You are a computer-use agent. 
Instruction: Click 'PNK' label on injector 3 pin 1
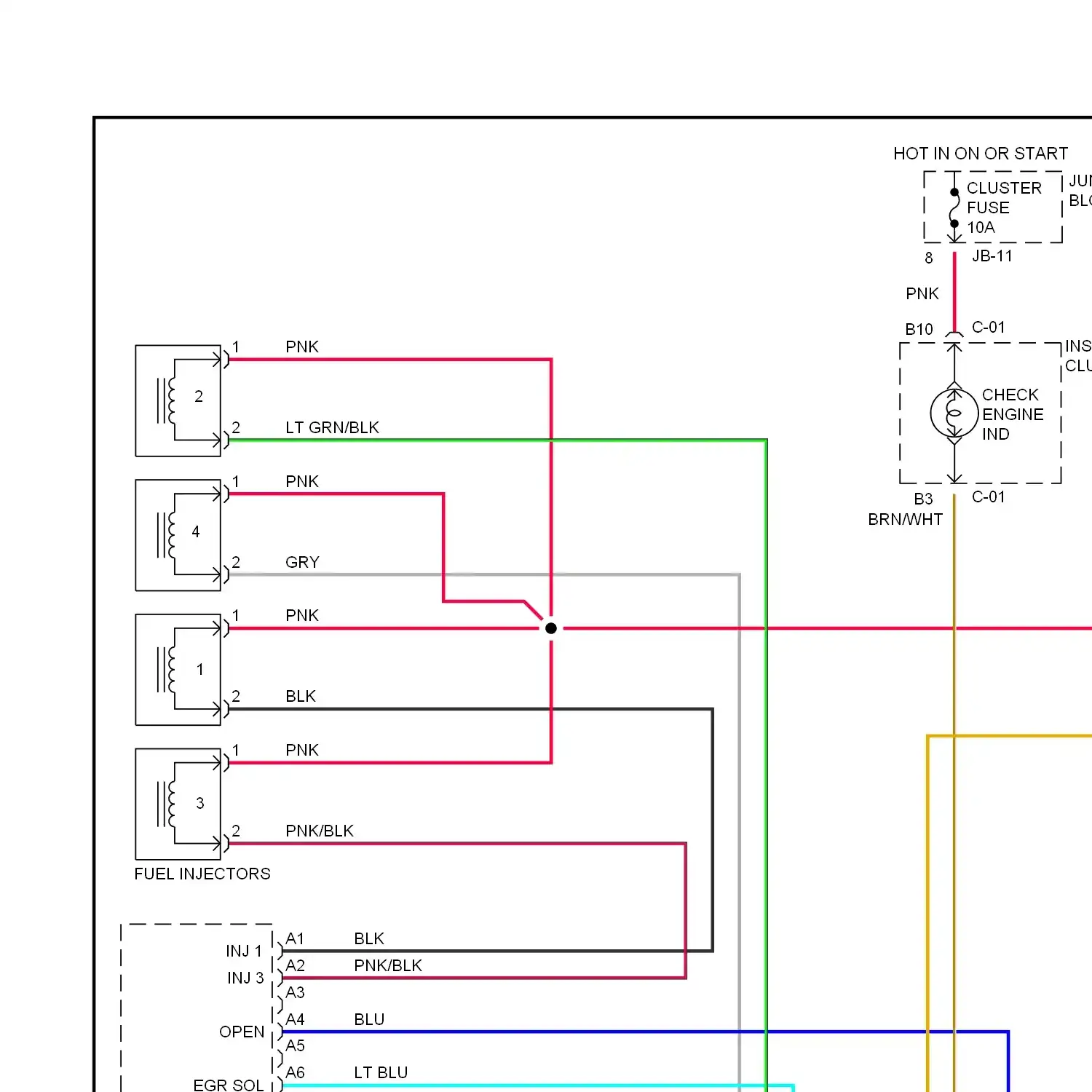point(302,750)
